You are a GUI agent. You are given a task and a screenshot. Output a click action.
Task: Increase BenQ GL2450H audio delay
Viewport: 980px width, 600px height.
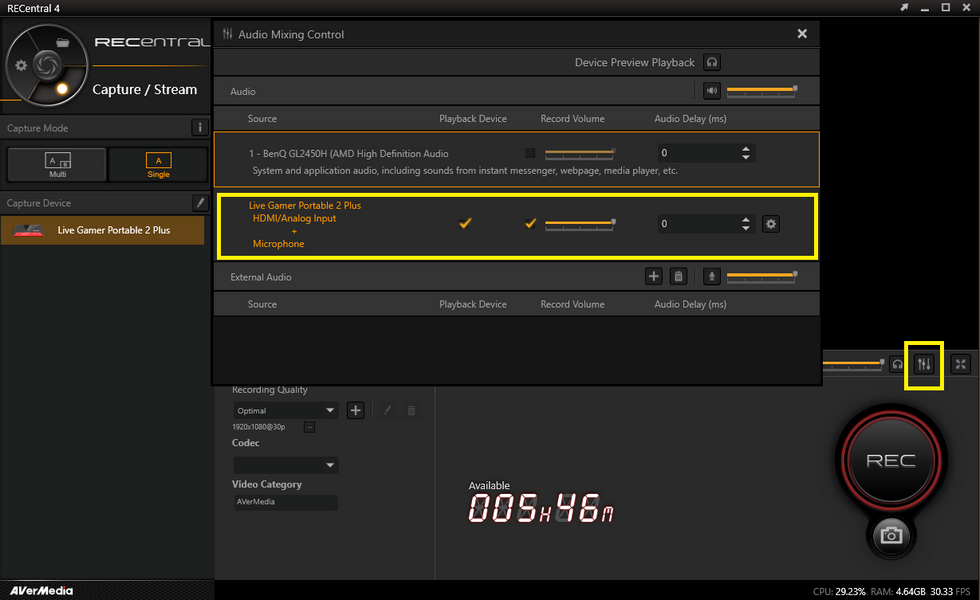click(x=746, y=149)
